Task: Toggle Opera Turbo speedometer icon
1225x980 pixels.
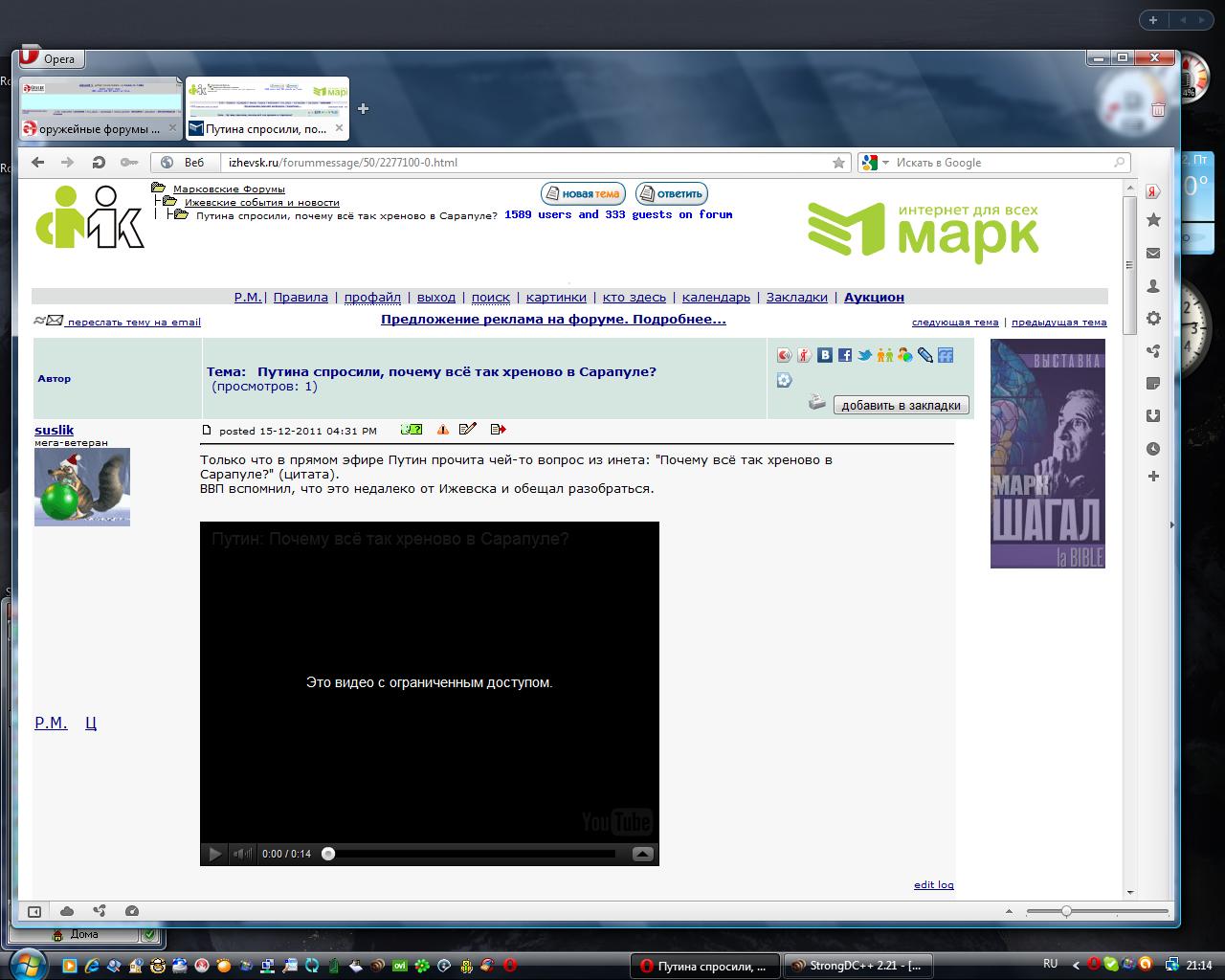Action: [132, 911]
